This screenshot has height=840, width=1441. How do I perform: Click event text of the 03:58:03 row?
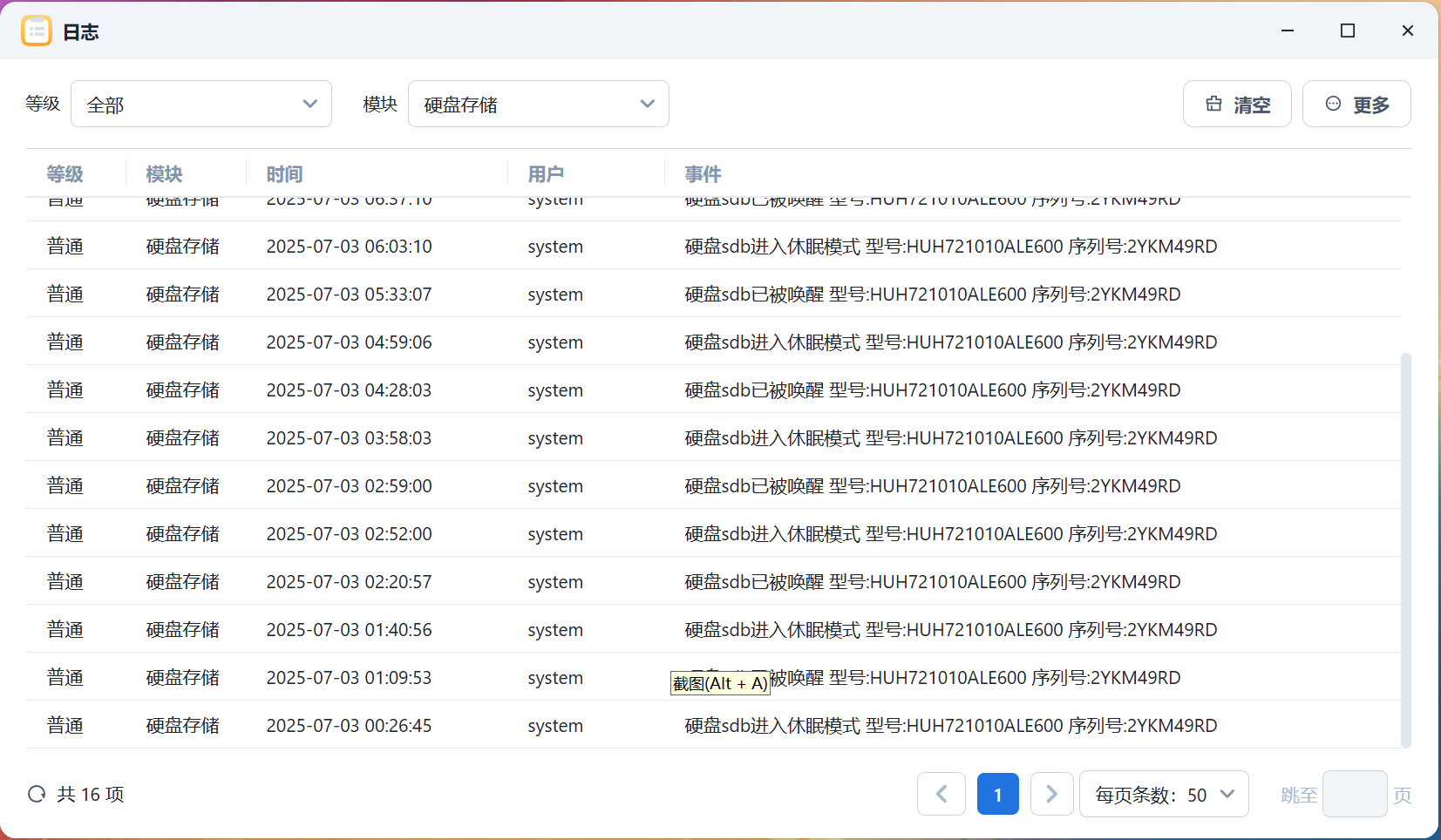pyautogui.click(x=951, y=438)
